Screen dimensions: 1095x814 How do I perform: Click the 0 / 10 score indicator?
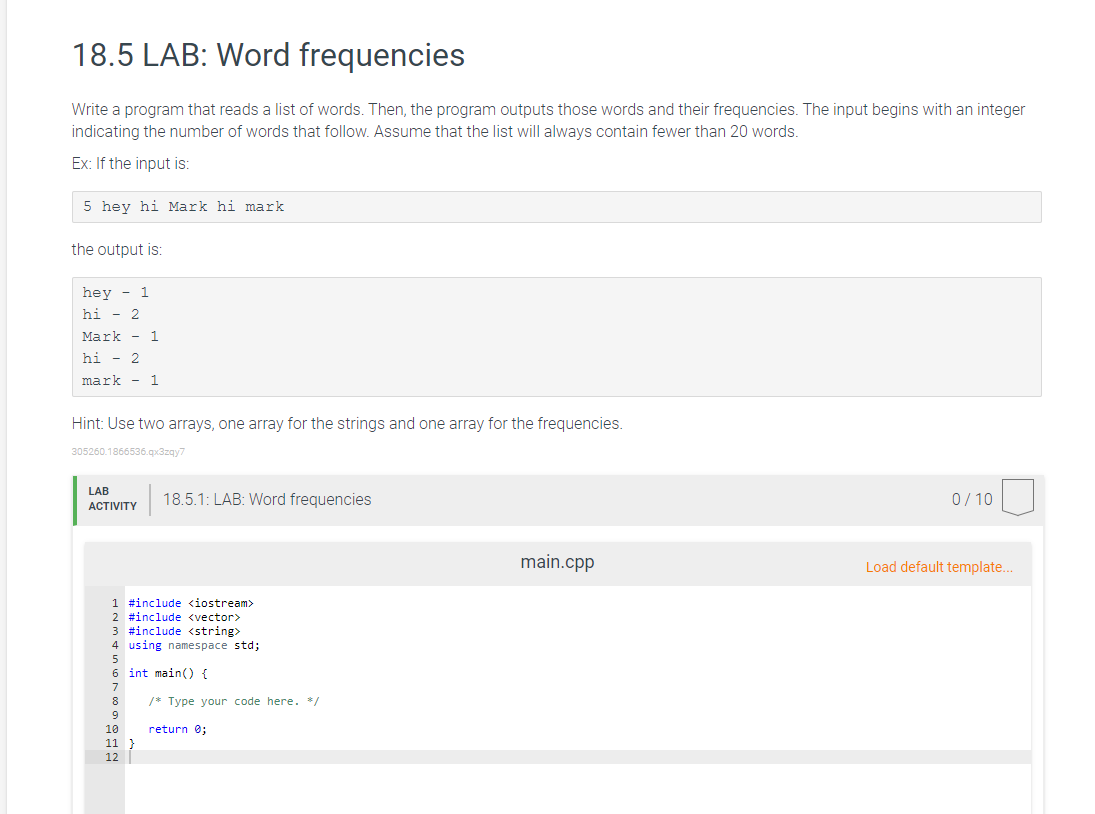[x=971, y=498]
